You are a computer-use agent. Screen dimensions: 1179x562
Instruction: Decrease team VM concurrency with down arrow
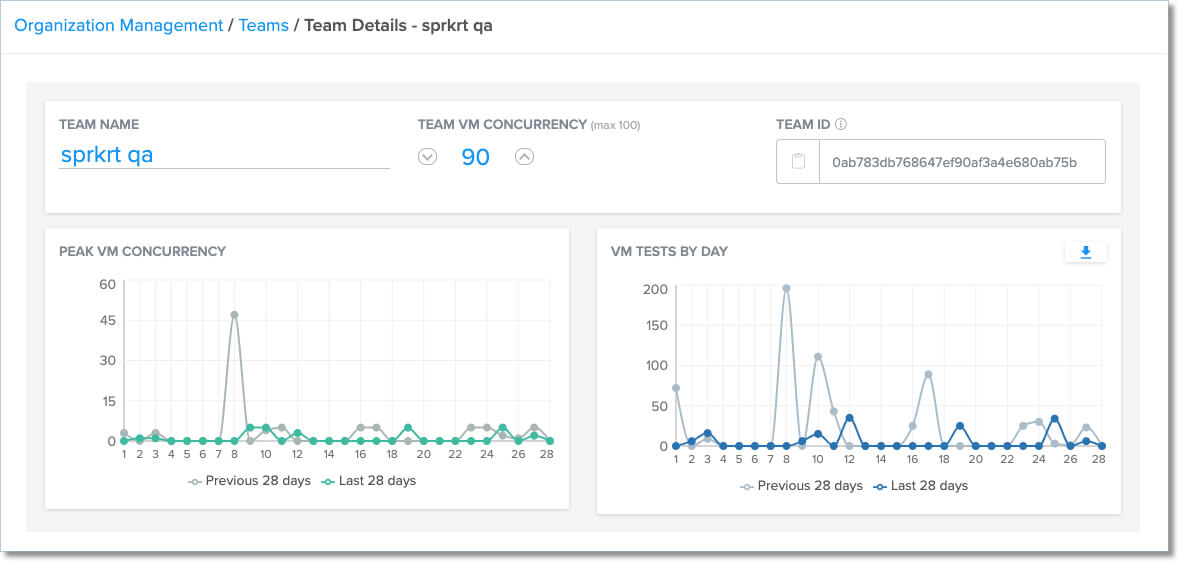tap(427, 157)
